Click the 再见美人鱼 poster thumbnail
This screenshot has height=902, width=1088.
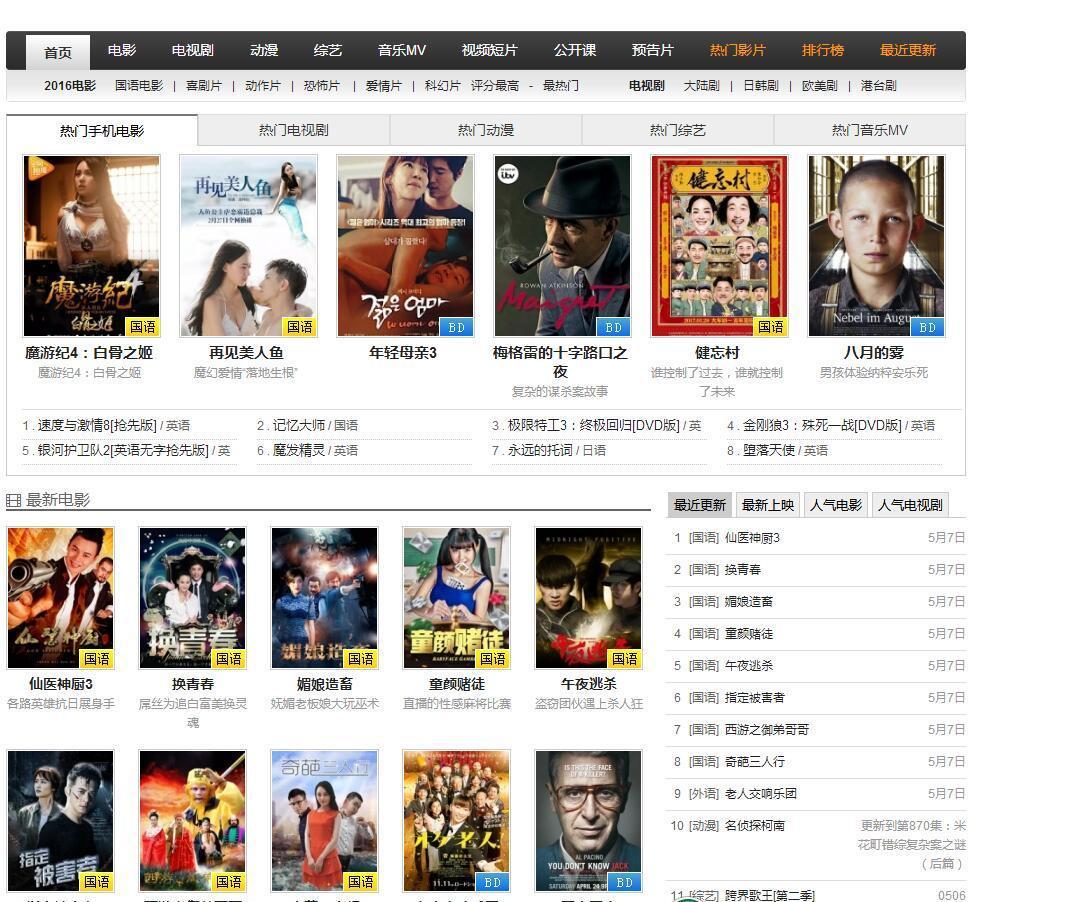pos(248,246)
